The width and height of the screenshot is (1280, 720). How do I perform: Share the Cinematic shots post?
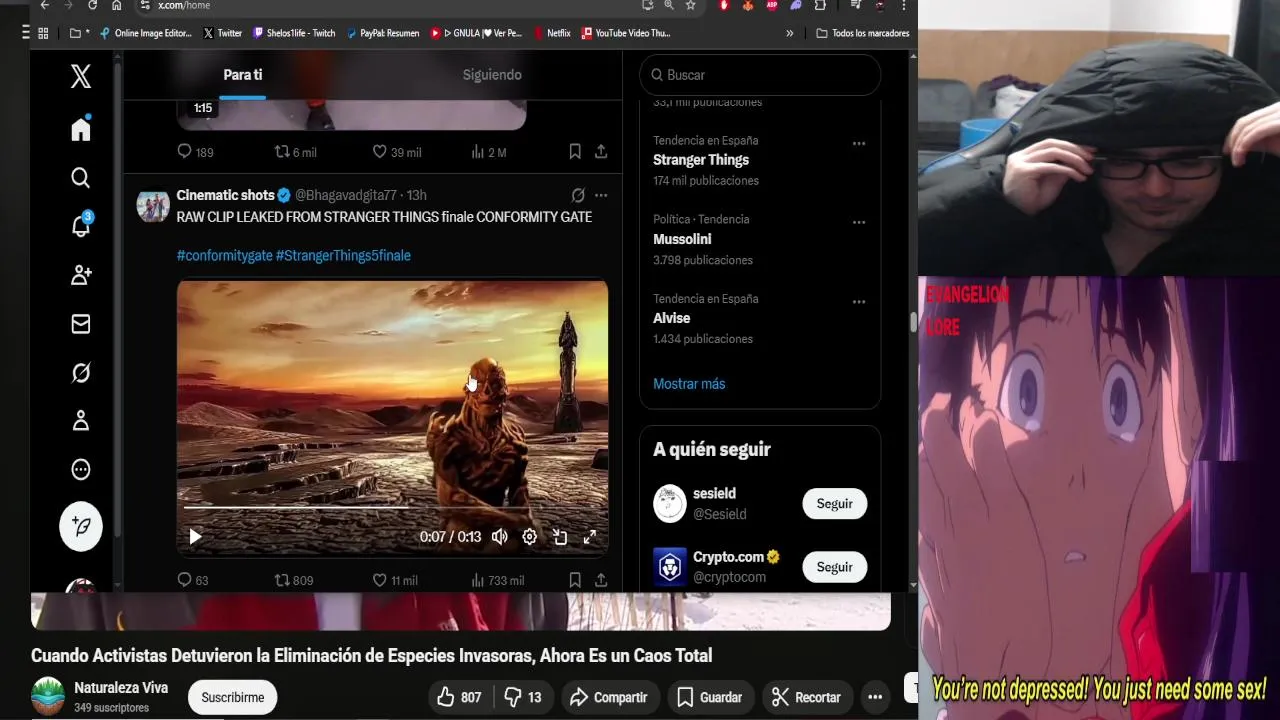pyautogui.click(x=601, y=580)
